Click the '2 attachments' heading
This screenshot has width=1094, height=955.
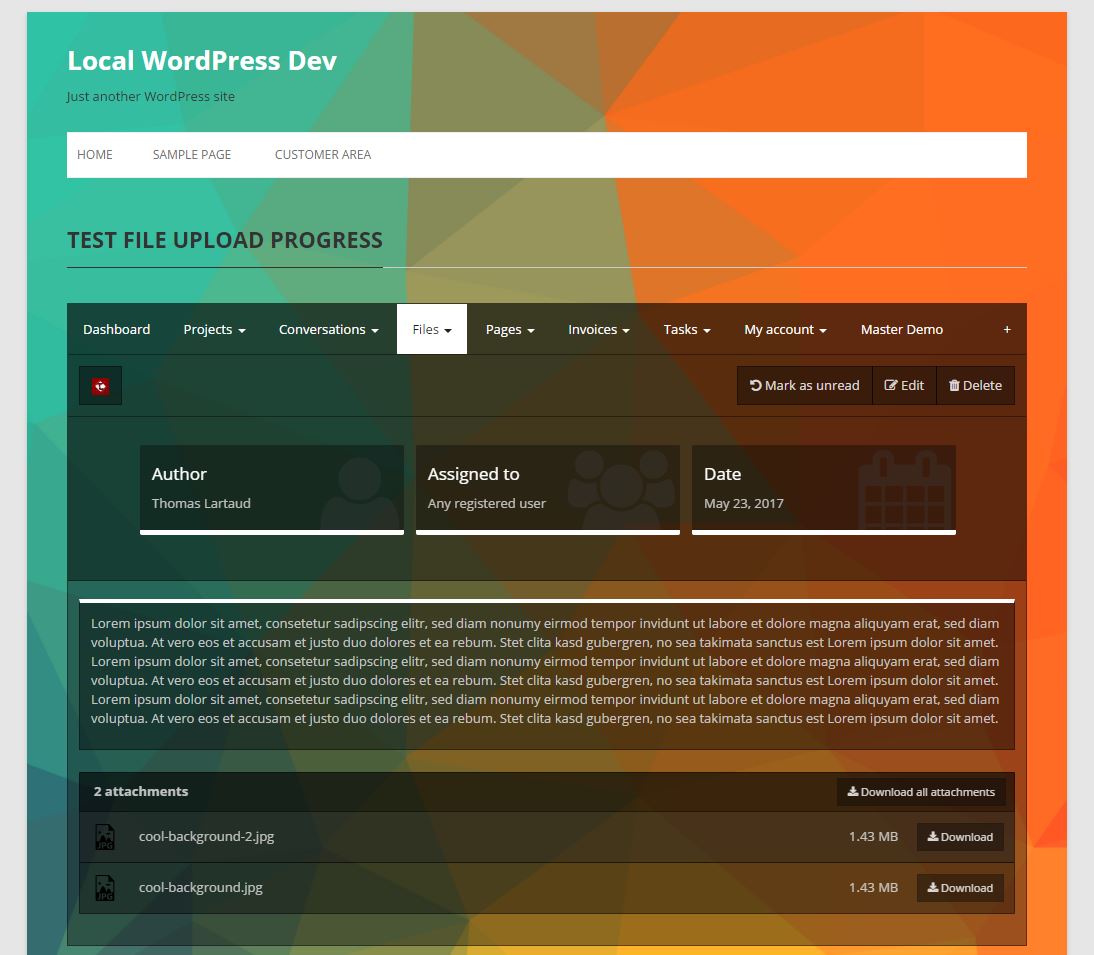coord(141,792)
